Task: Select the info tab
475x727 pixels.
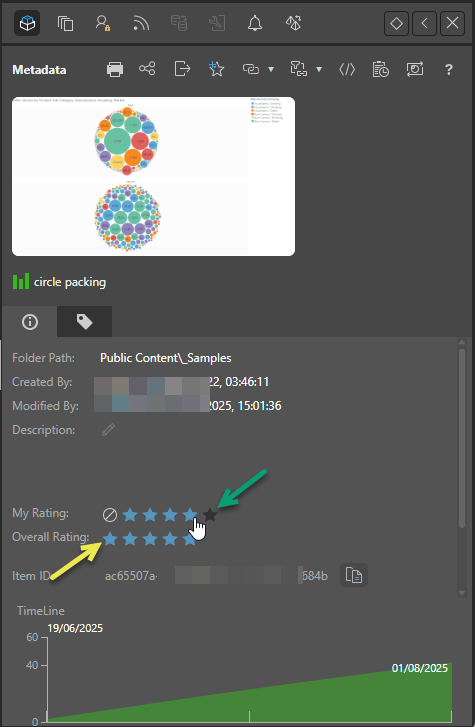Action: pyautogui.click(x=30, y=321)
